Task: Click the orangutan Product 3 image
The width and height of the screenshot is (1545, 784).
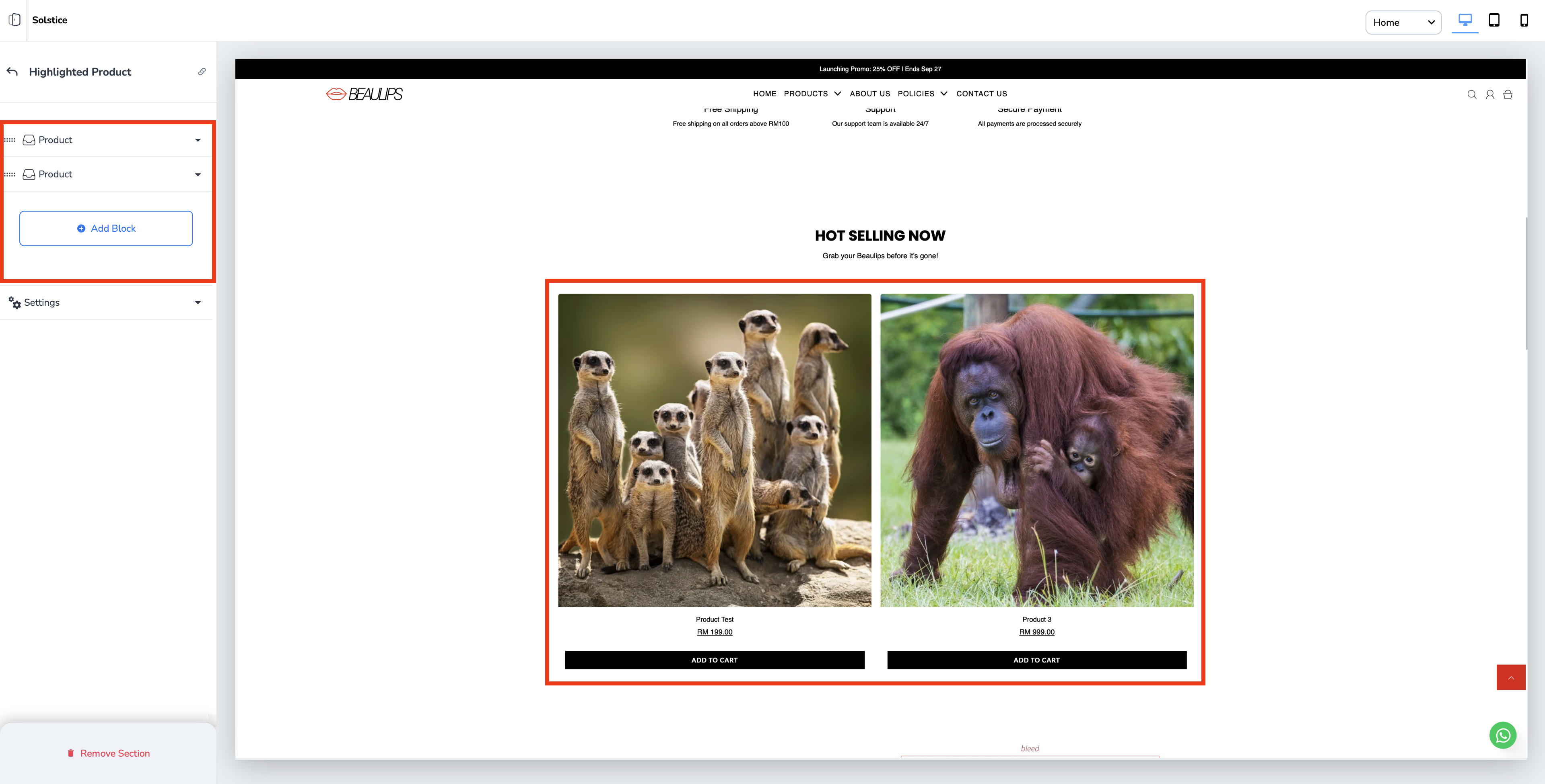Action: [x=1036, y=450]
